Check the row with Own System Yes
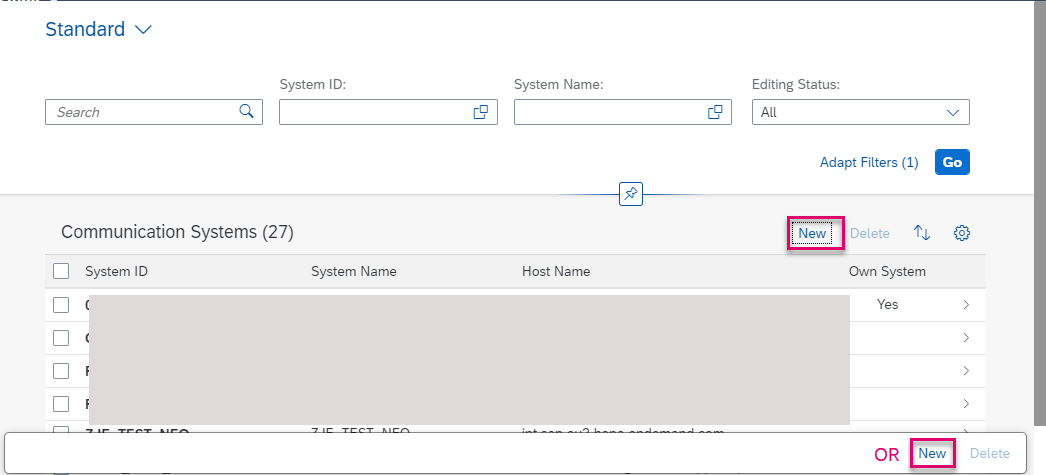 (x=61, y=305)
